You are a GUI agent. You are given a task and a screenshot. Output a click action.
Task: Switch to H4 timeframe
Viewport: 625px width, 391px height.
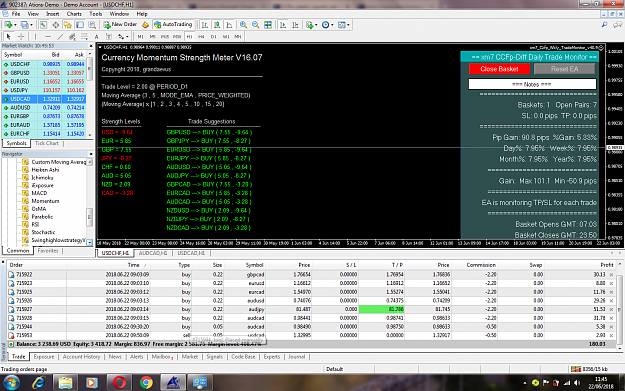(x=201, y=36)
